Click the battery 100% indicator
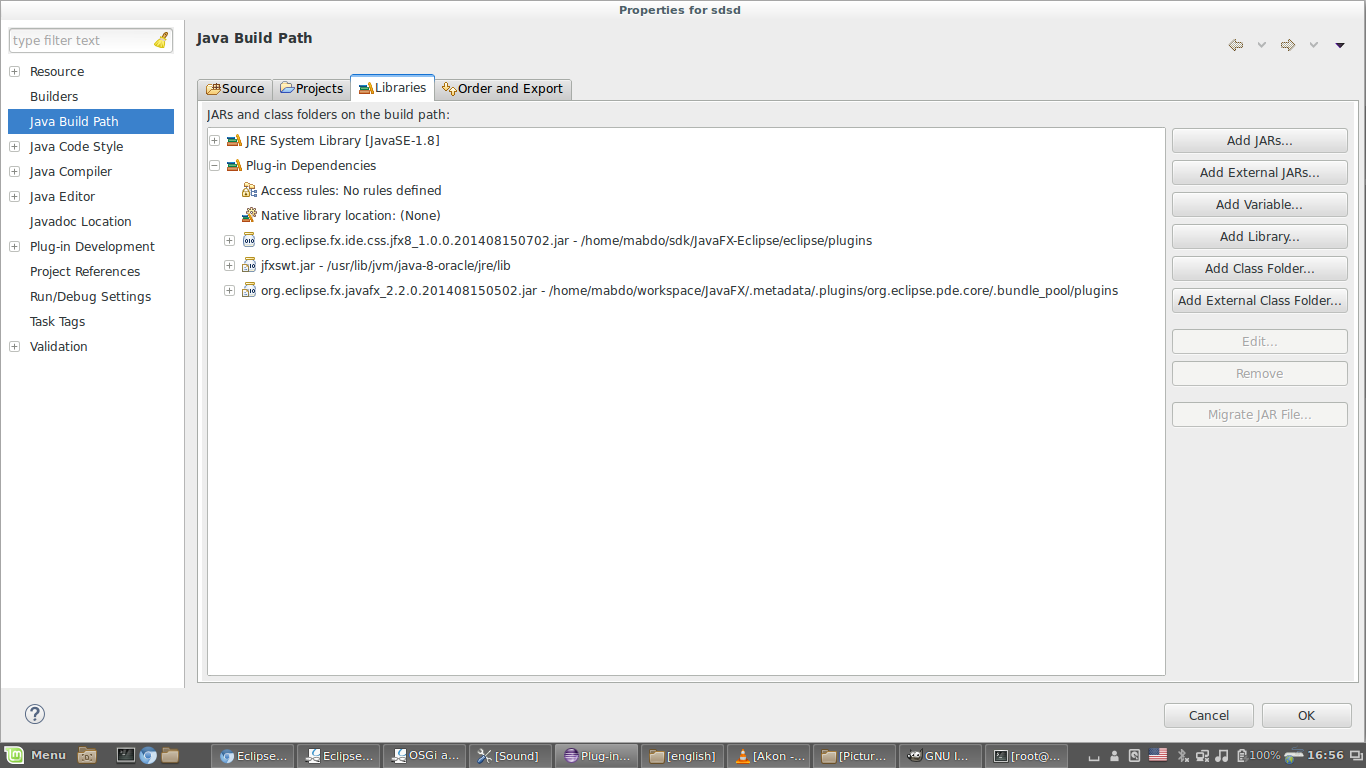 1258,755
